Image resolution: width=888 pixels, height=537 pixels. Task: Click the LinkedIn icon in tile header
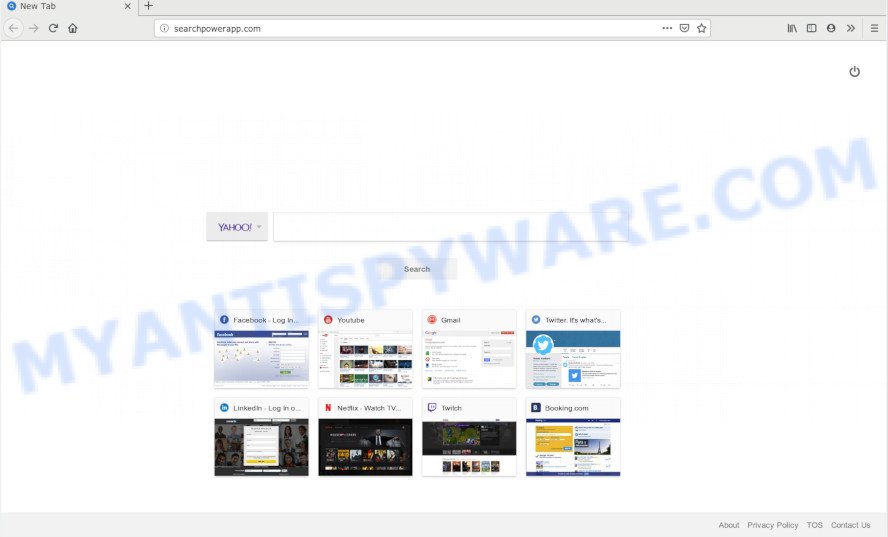[224, 408]
